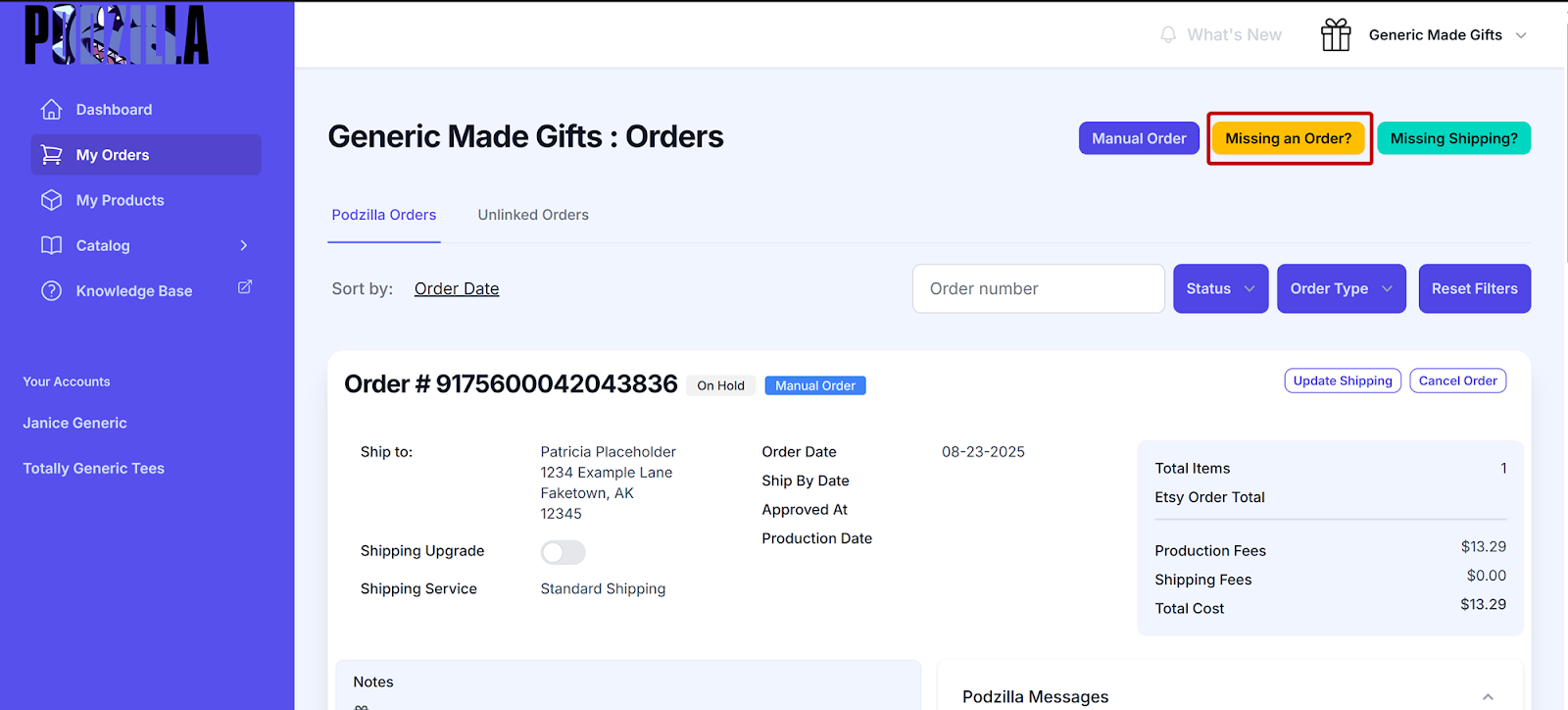Click the gift box store icon

(x=1336, y=35)
